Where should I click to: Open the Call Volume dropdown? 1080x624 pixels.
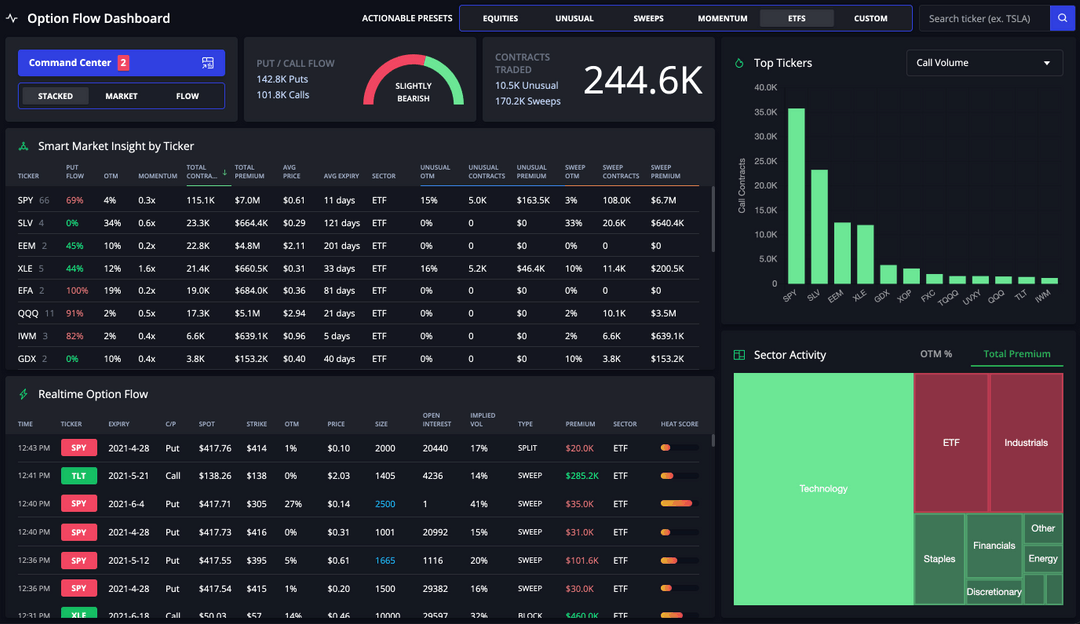click(984, 62)
